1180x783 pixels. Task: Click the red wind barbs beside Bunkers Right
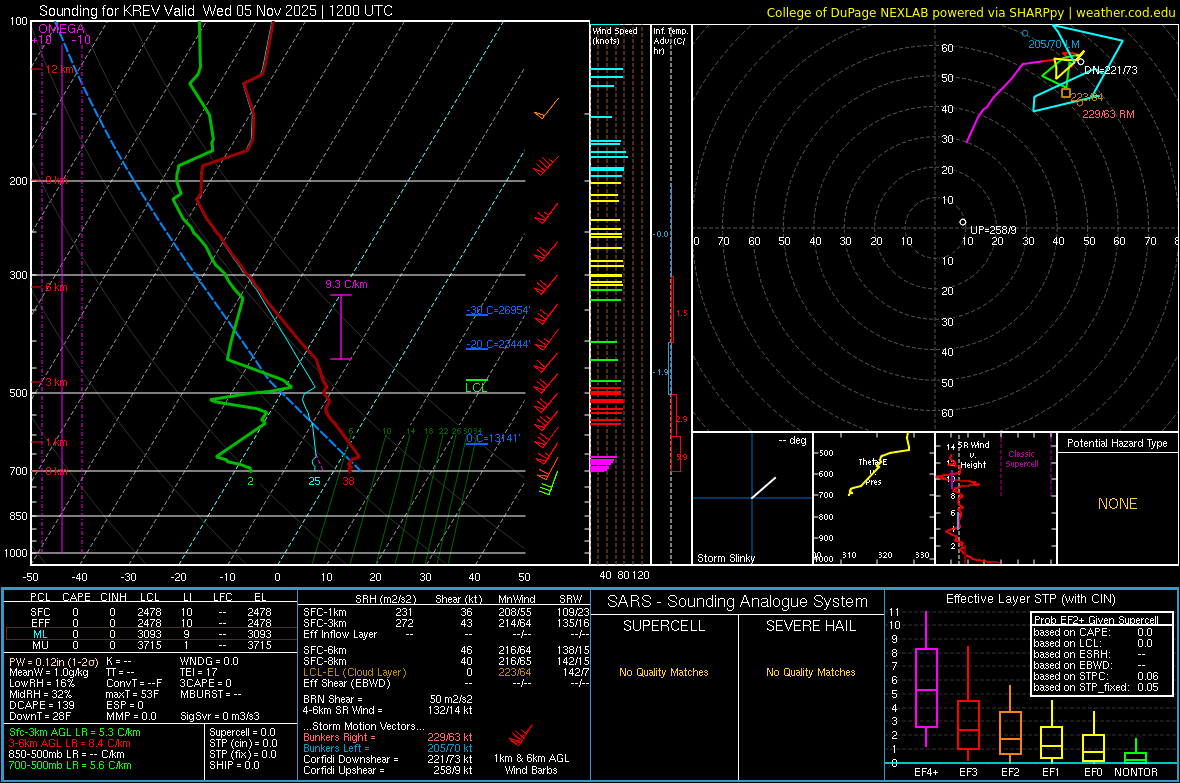click(521, 735)
